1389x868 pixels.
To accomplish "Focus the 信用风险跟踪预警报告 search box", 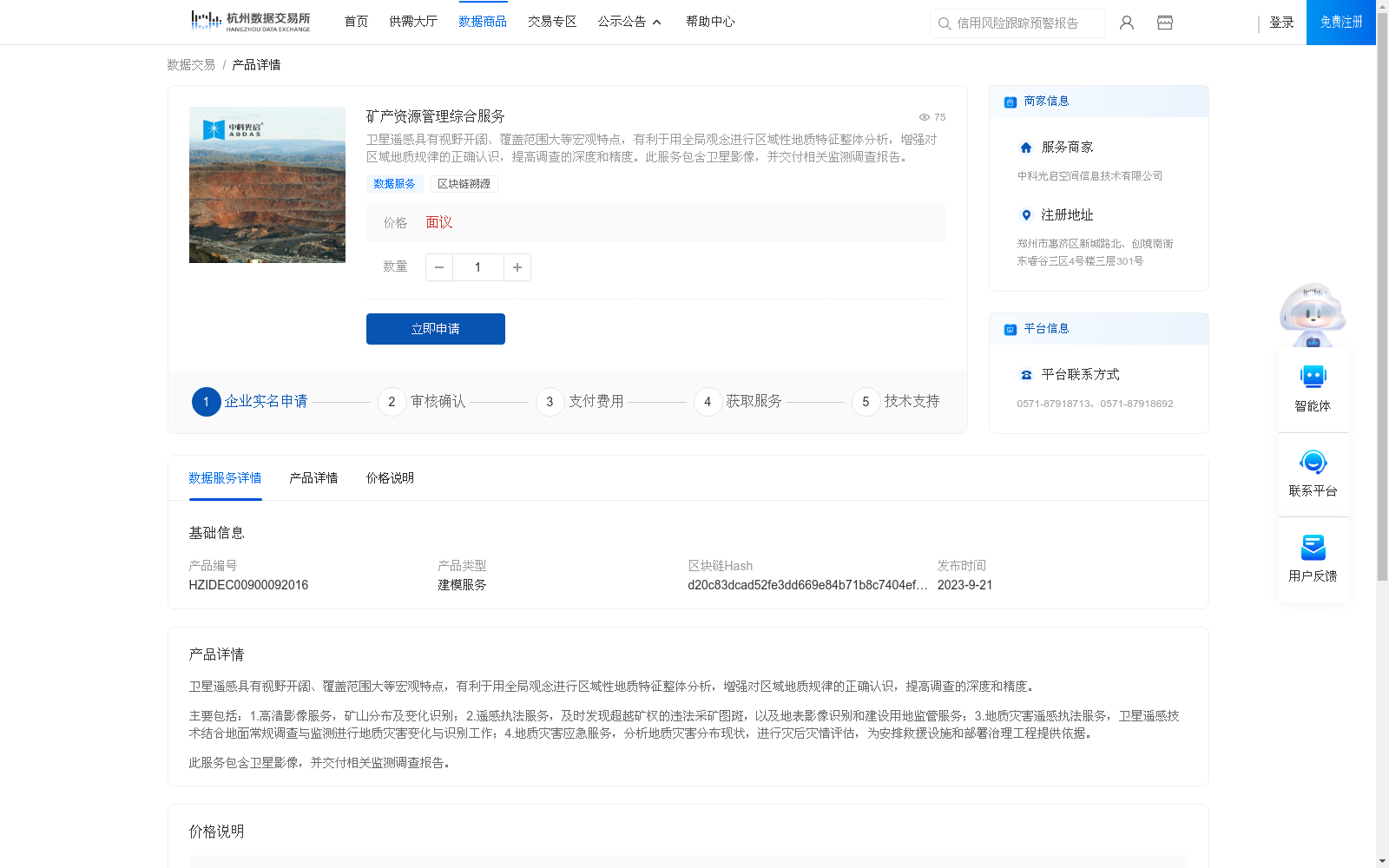I will (1017, 23).
